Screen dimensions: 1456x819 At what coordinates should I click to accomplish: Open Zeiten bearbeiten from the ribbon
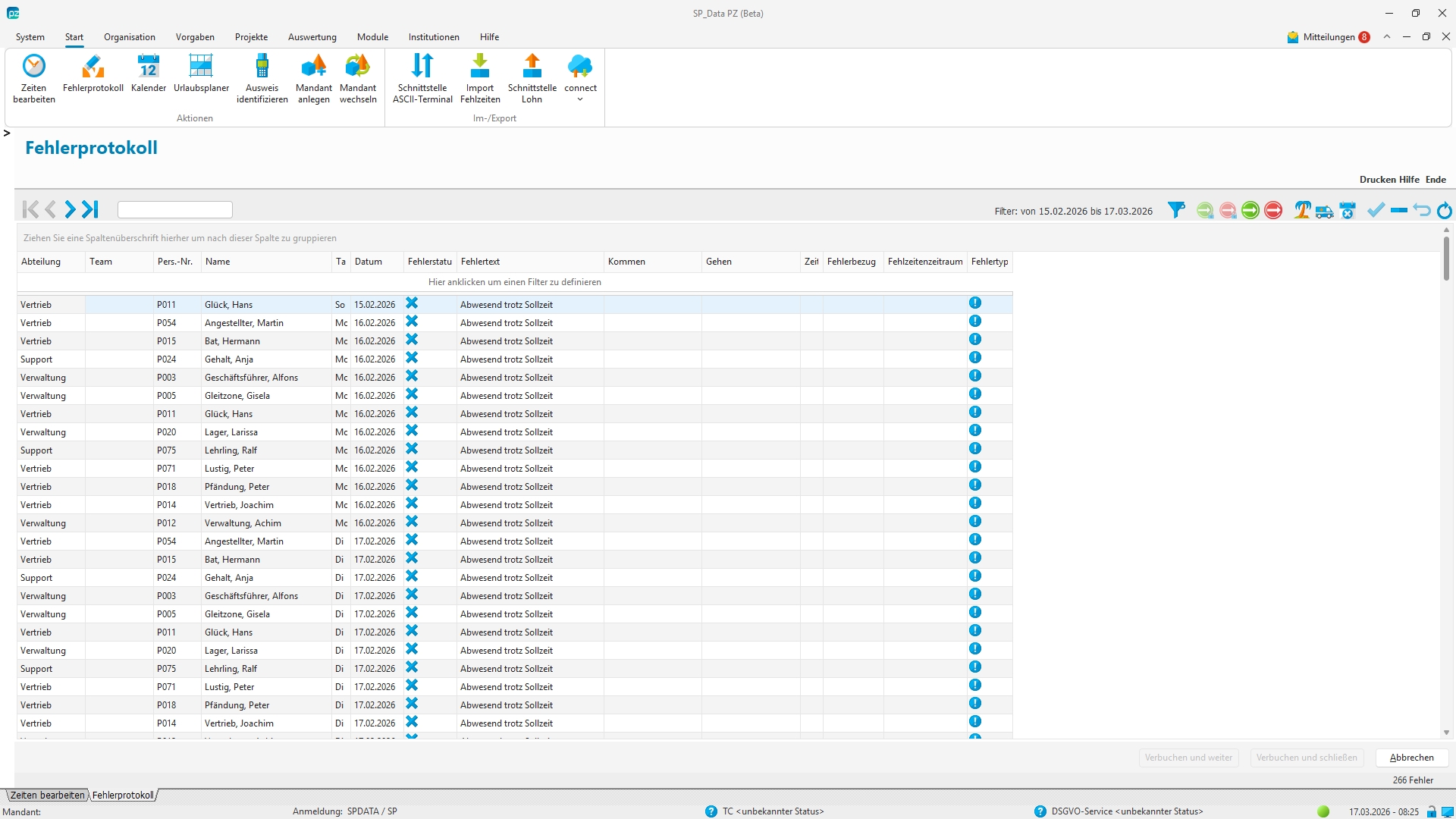pyautogui.click(x=34, y=77)
